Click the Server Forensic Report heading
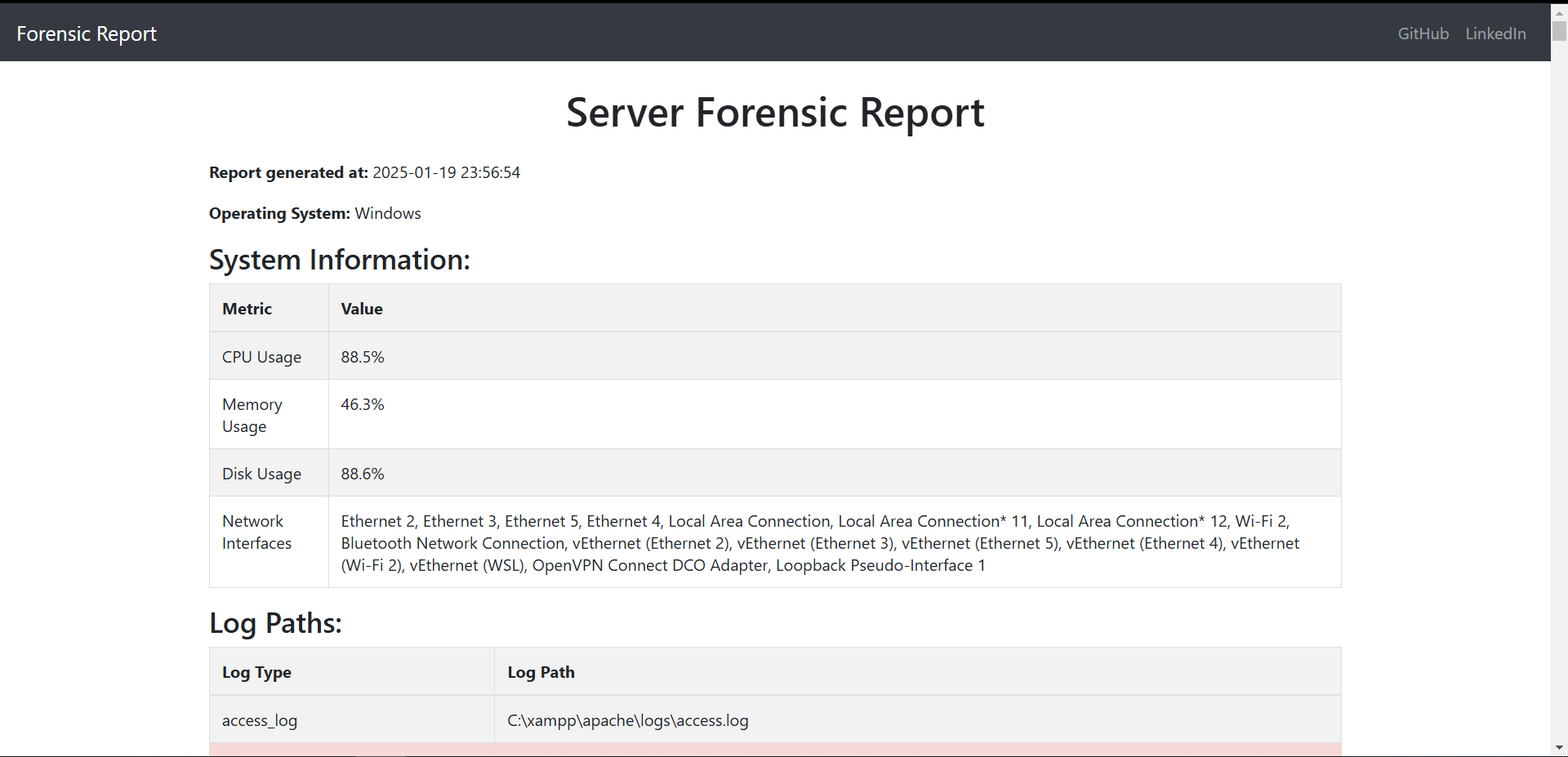 775,113
